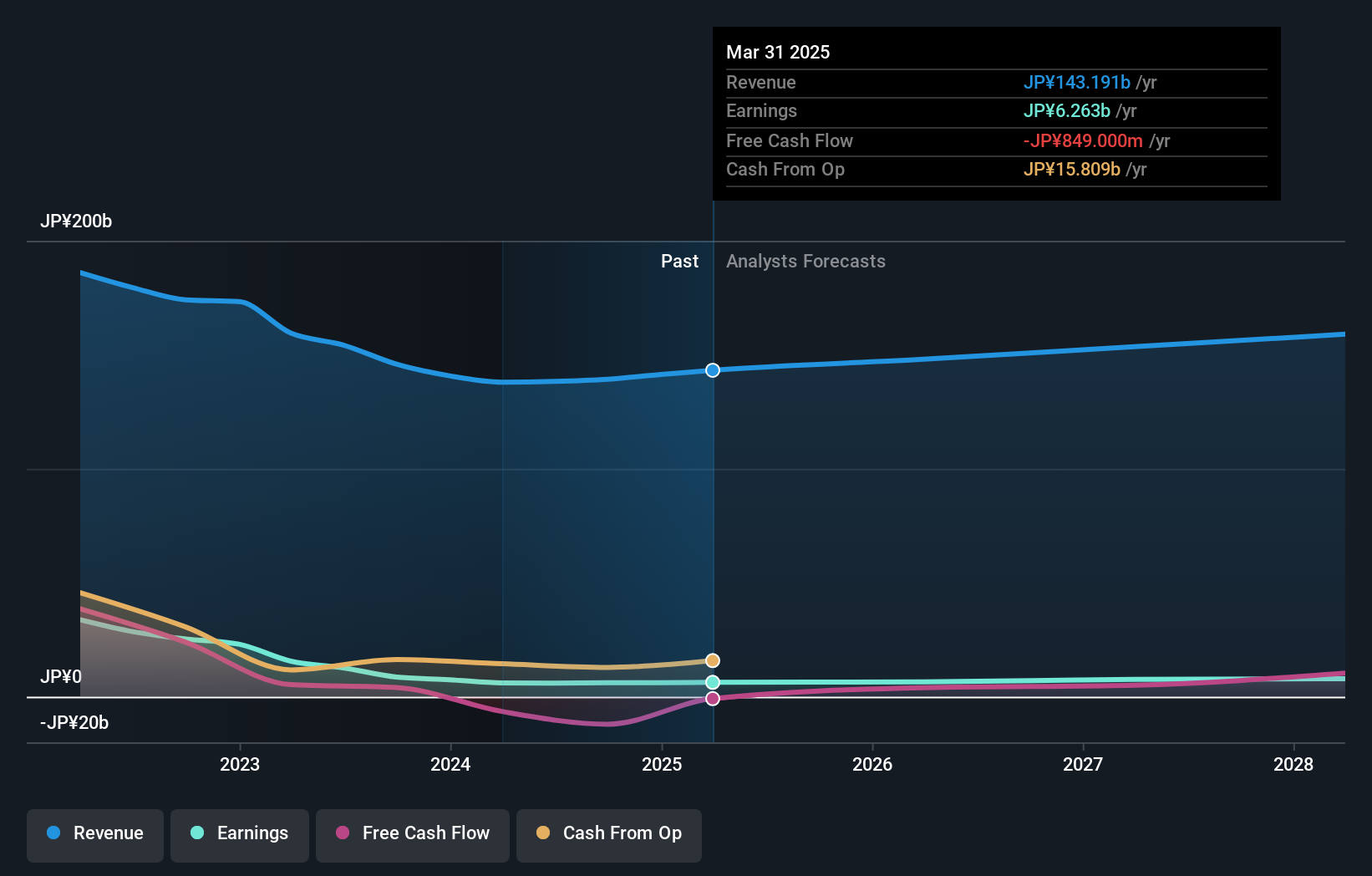Viewport: 1372px width, 876px height.
Task: Click the blue Revenue legend dot
Action: pos(53,833)
